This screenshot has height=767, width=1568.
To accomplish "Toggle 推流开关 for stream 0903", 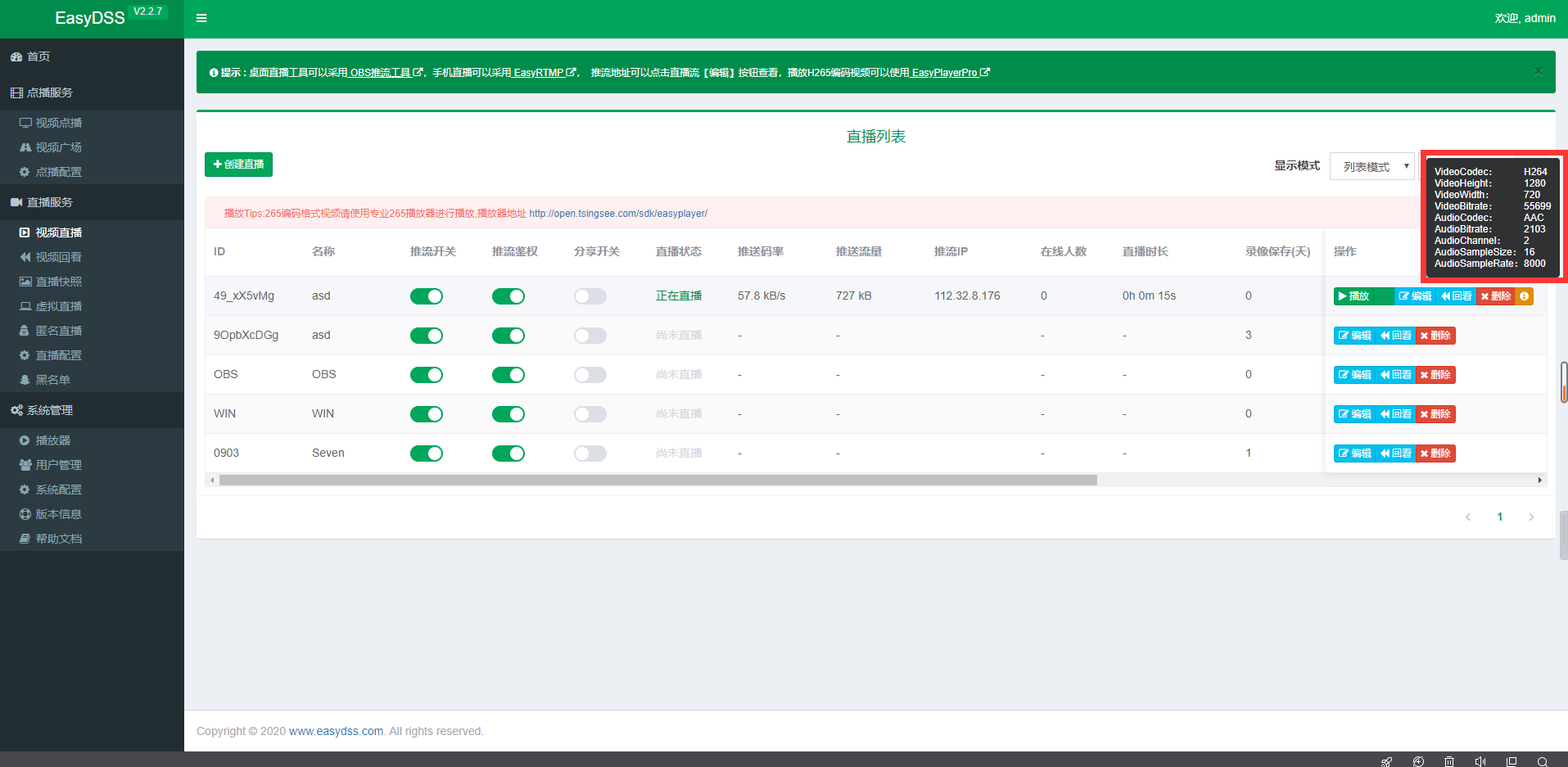I will pyautogui.click(x=427, y=453).
